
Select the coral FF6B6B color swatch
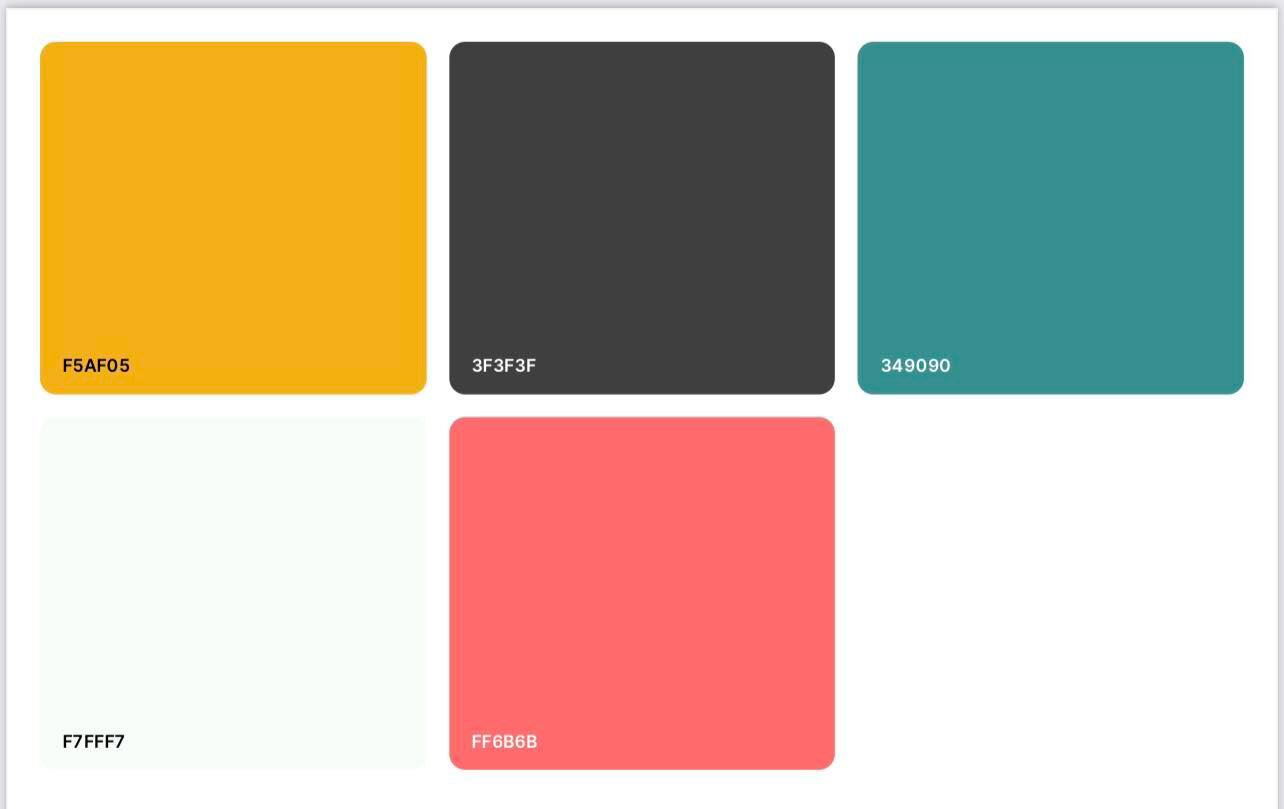(x=642, y=593)
